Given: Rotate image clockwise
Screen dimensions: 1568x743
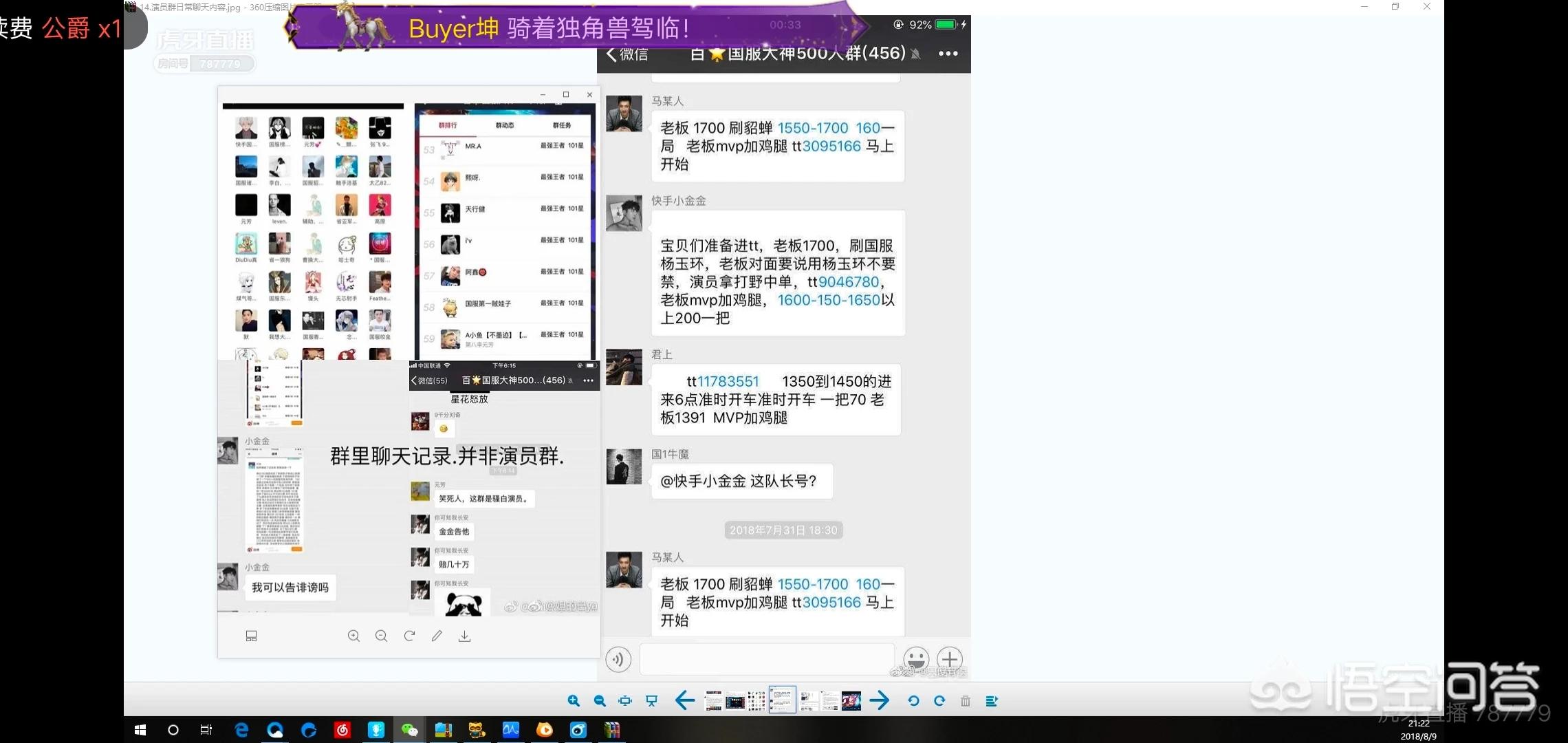Looking at the screenshot, I should coord(939,701).
